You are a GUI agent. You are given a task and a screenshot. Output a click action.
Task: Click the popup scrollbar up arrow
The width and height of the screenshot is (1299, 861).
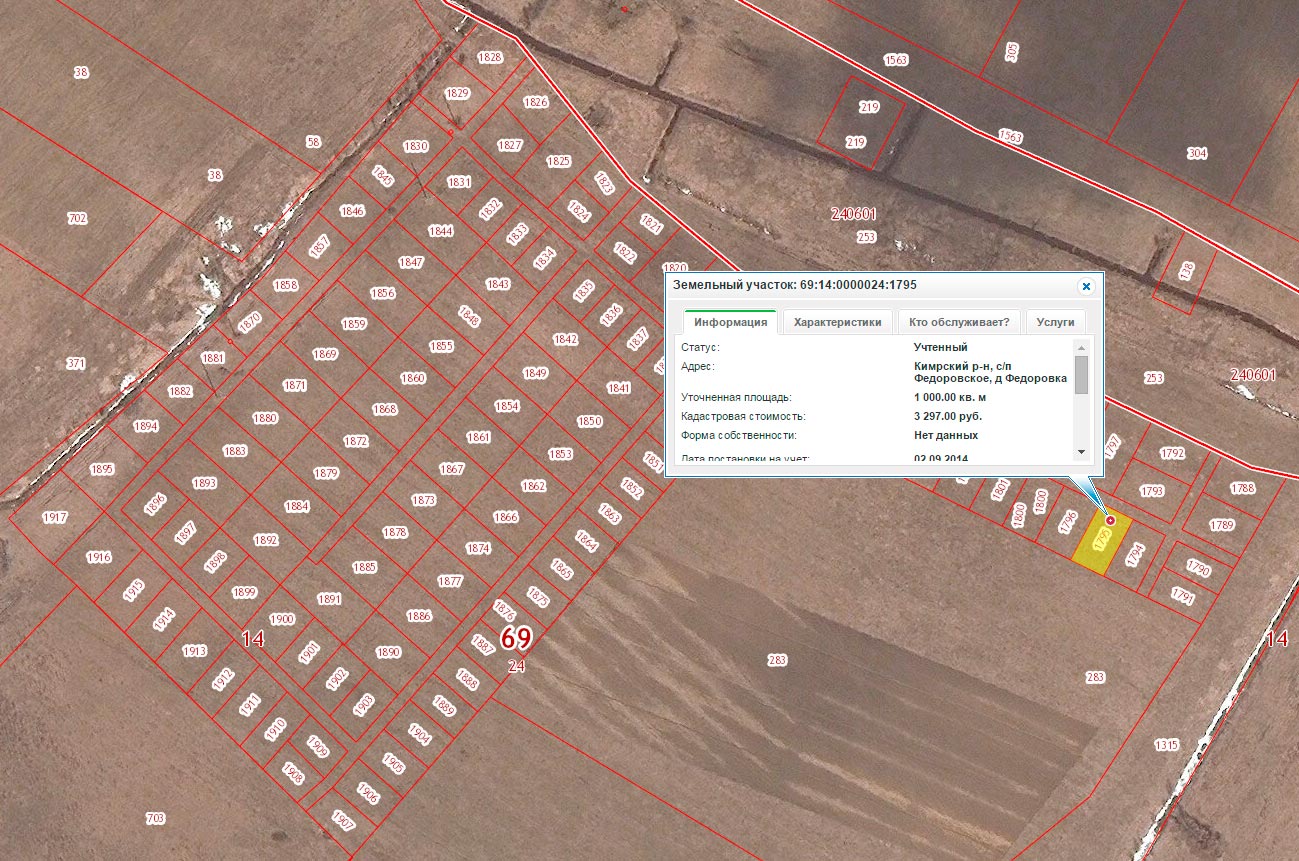1081,347
